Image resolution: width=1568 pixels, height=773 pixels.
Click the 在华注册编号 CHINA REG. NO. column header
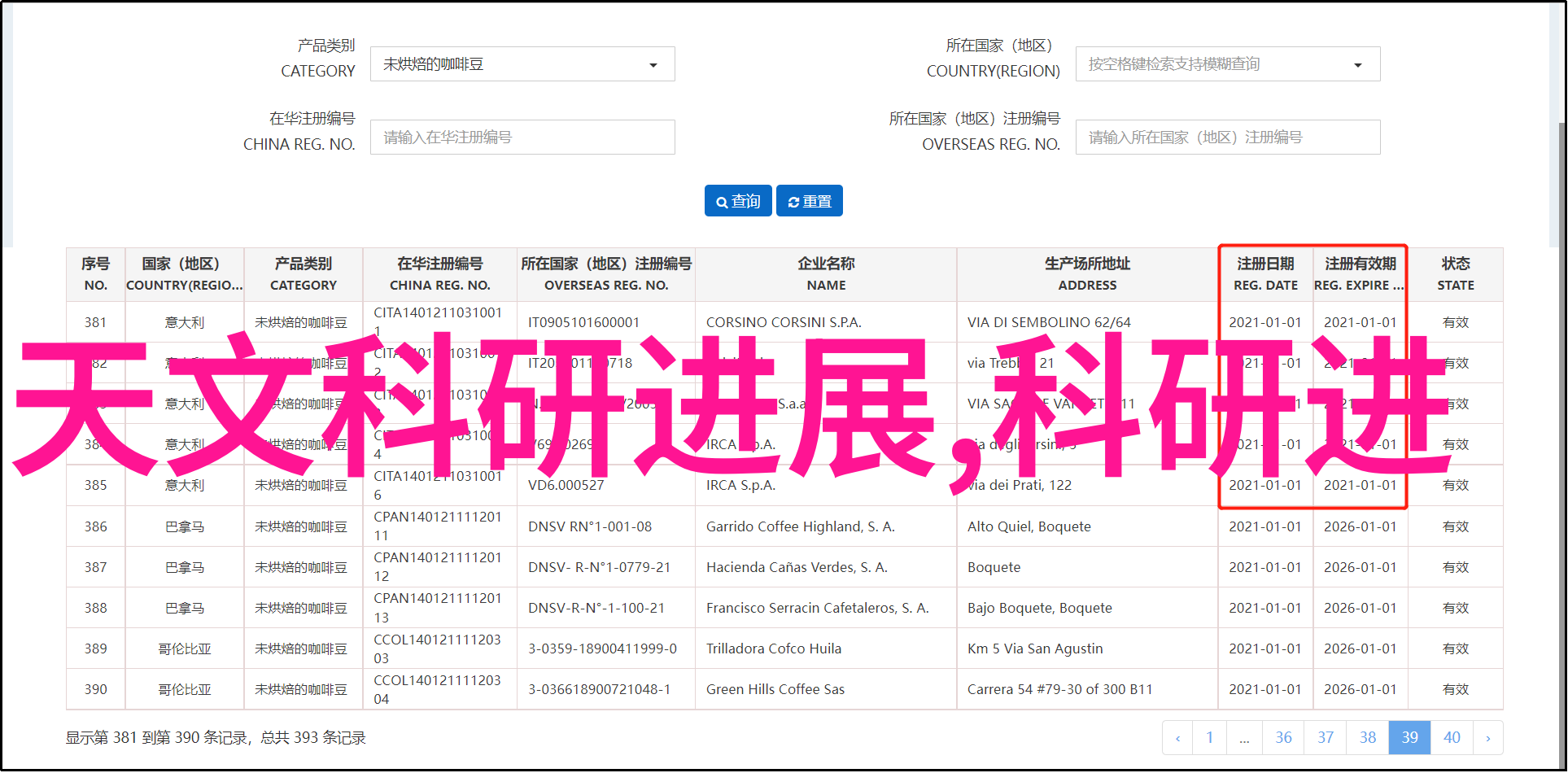440,274
